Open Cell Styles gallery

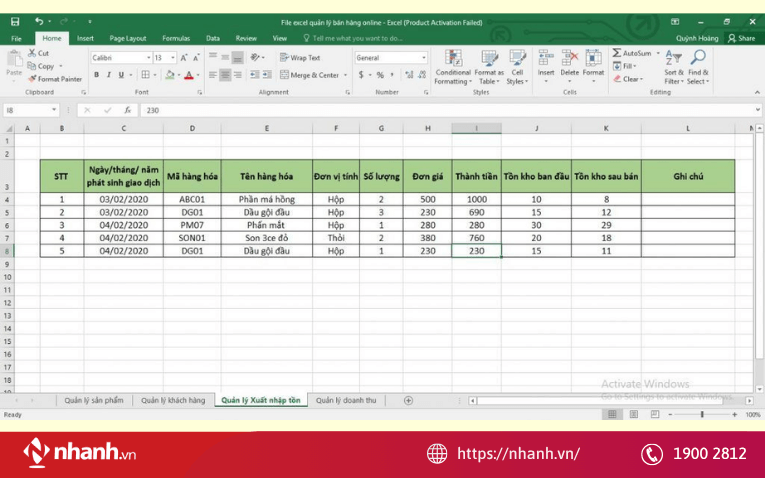coord(517,67)
